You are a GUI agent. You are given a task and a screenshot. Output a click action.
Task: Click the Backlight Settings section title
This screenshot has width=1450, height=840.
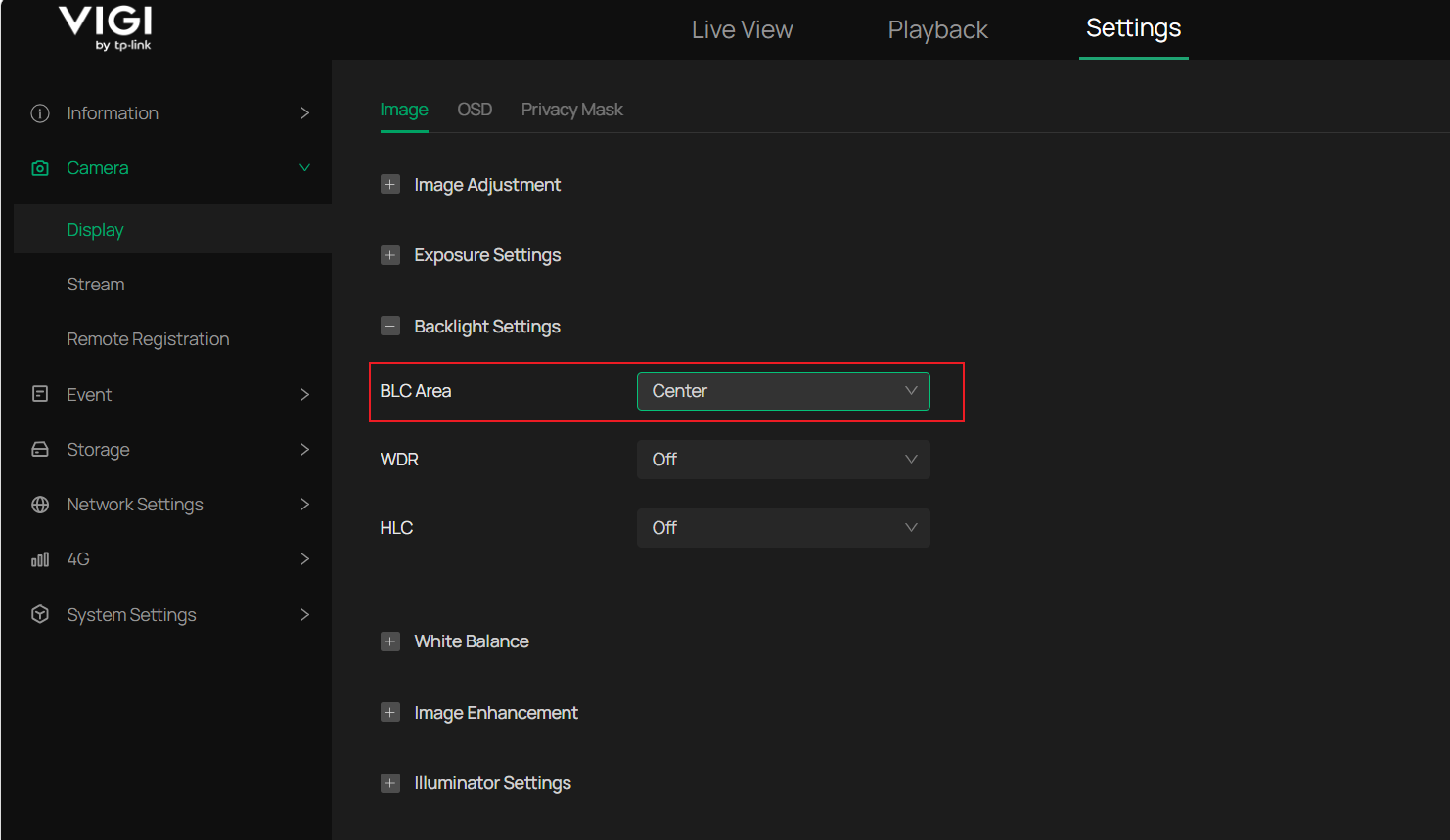(x=487, y=327)
